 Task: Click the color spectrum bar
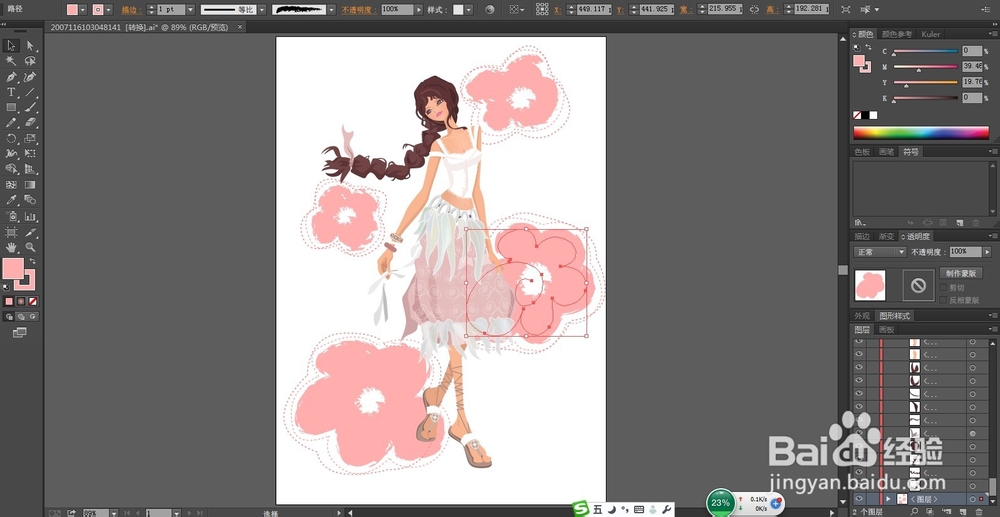921,133
